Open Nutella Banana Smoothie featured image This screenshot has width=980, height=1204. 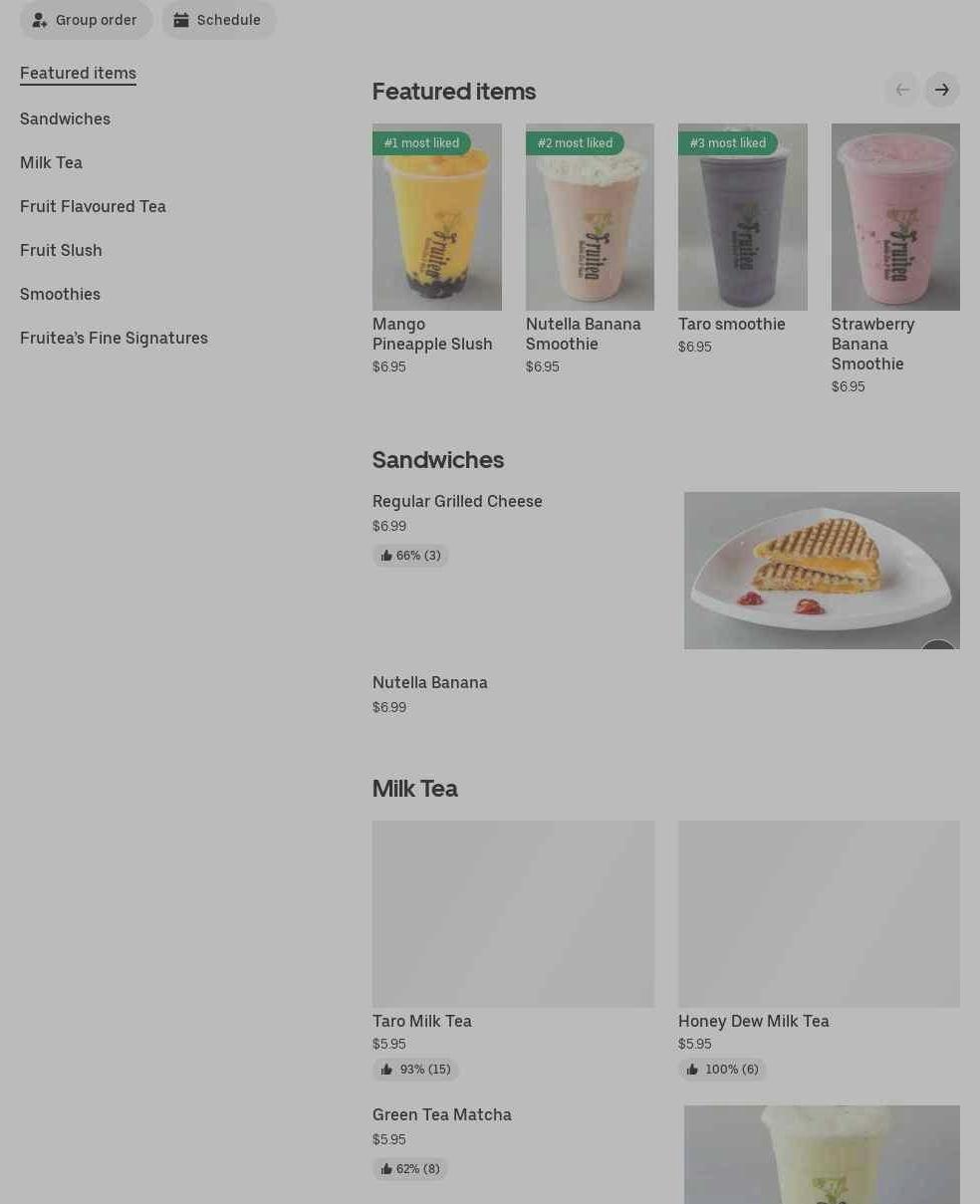(x=590, y=217)
